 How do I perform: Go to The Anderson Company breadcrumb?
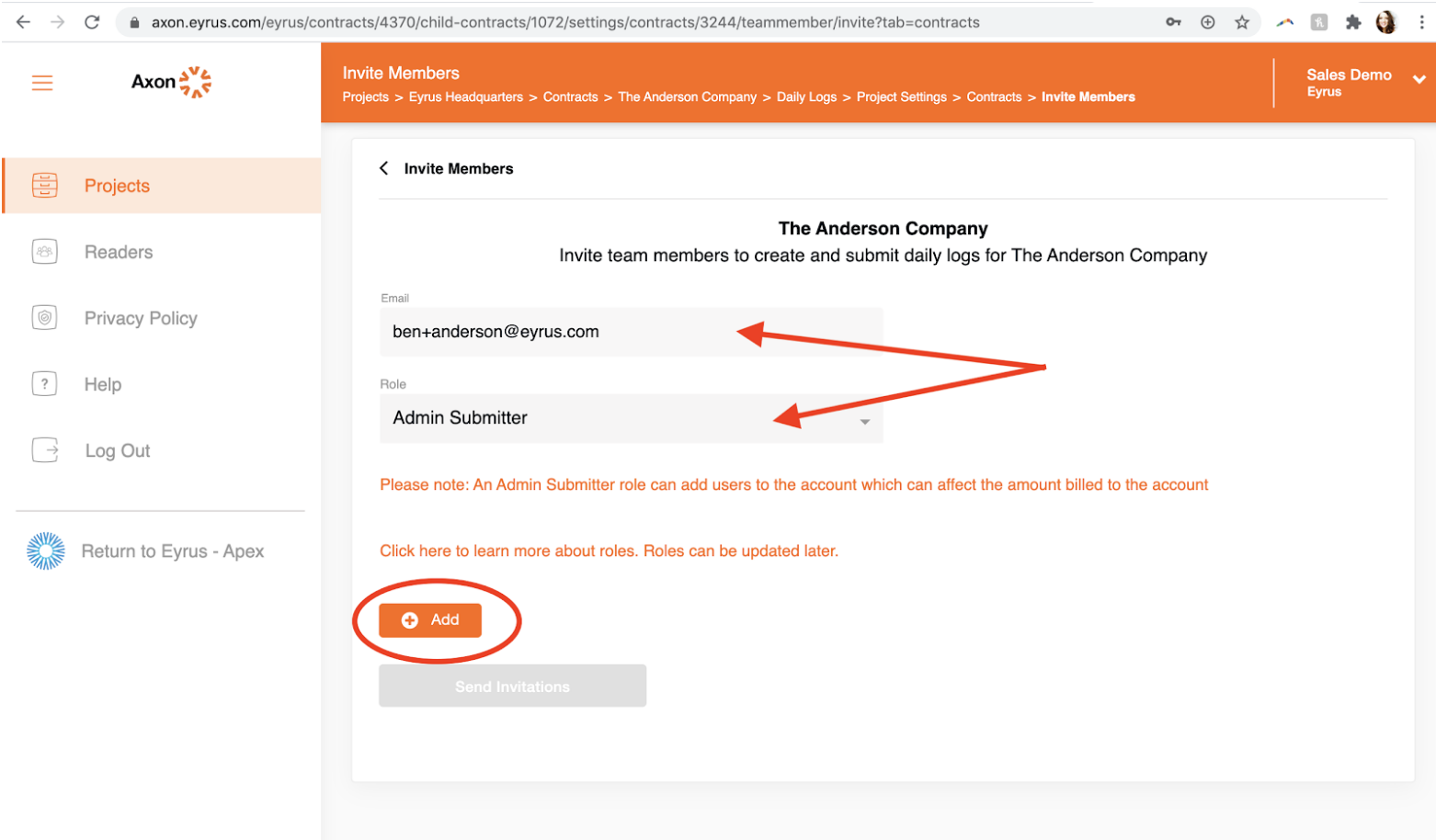coord(687,97)
